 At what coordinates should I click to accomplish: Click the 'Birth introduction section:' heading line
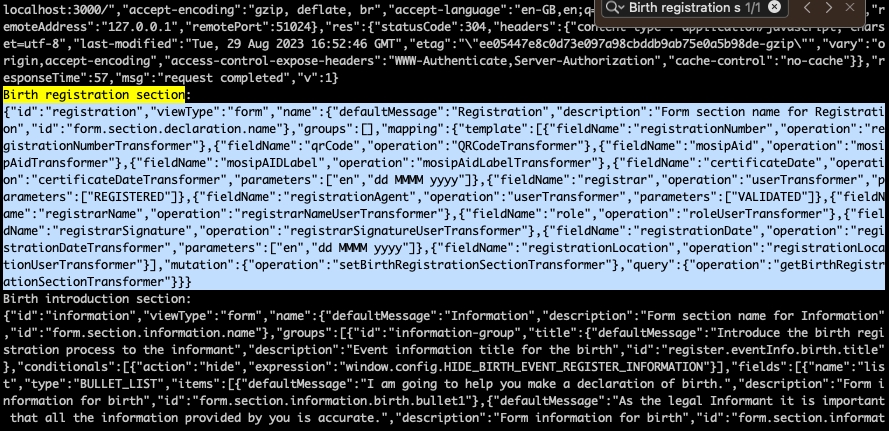pos(98,299)
